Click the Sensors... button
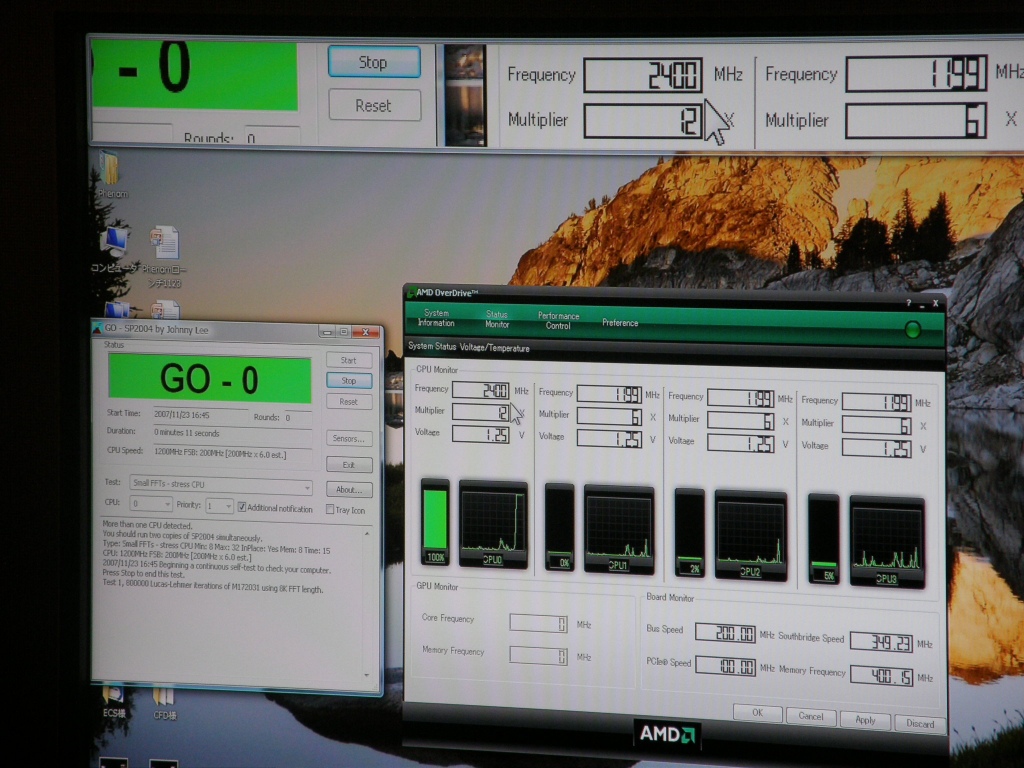1024x768 pixels. [x=349, y=438]
